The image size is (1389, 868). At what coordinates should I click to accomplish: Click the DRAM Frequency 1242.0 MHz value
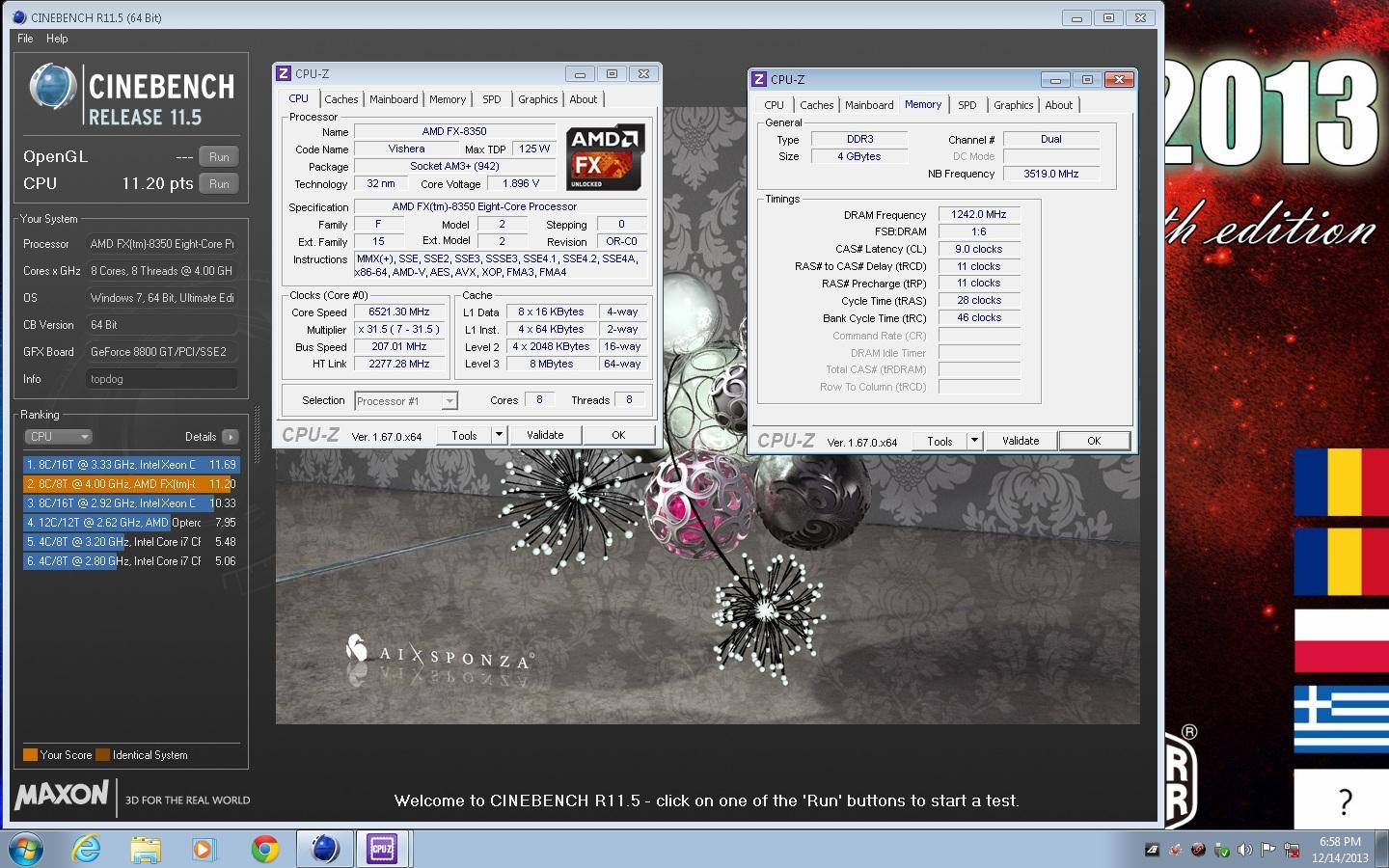point(979,215)
